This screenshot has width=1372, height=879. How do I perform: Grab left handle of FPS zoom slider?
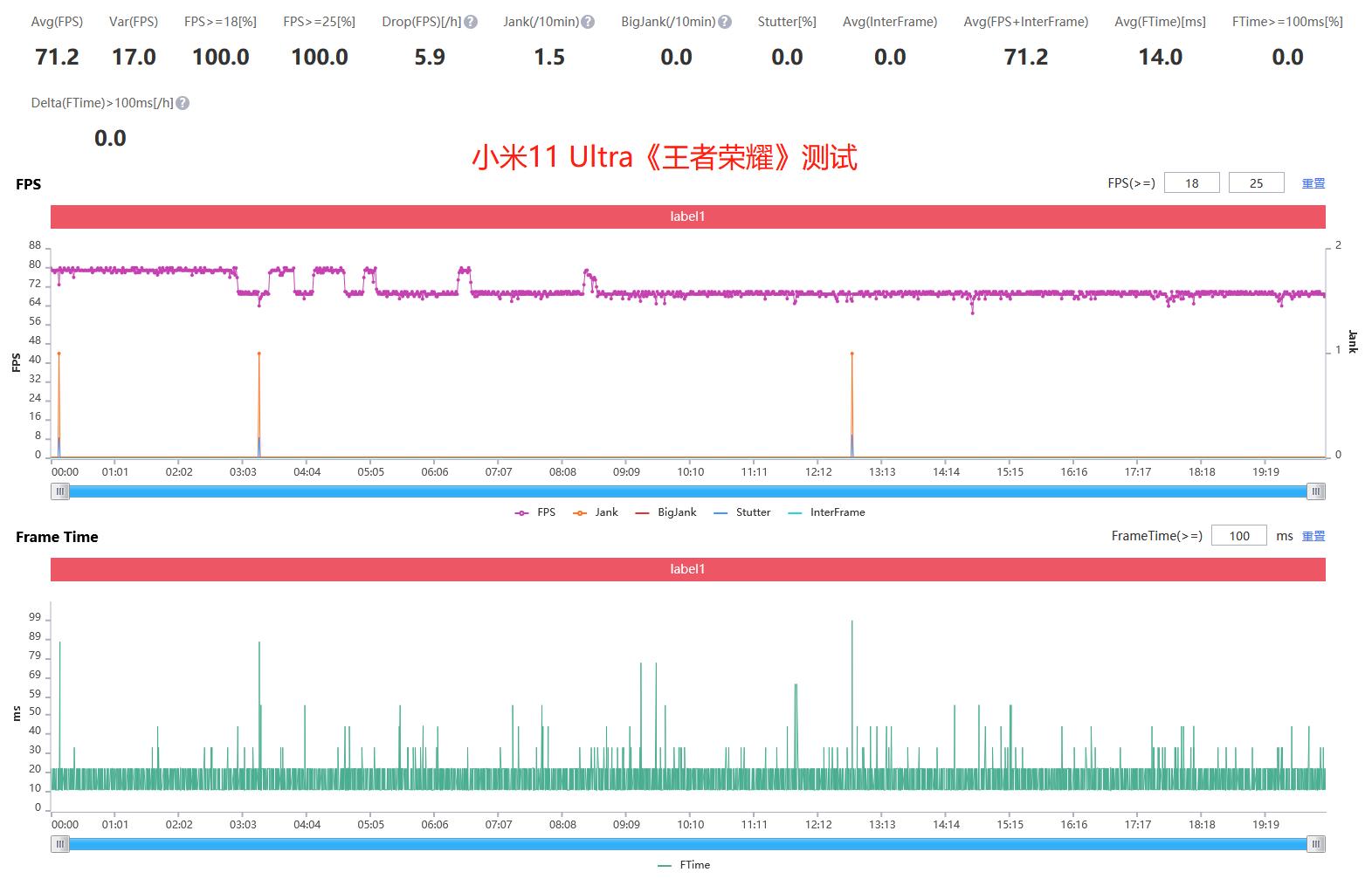coord(59,491)
